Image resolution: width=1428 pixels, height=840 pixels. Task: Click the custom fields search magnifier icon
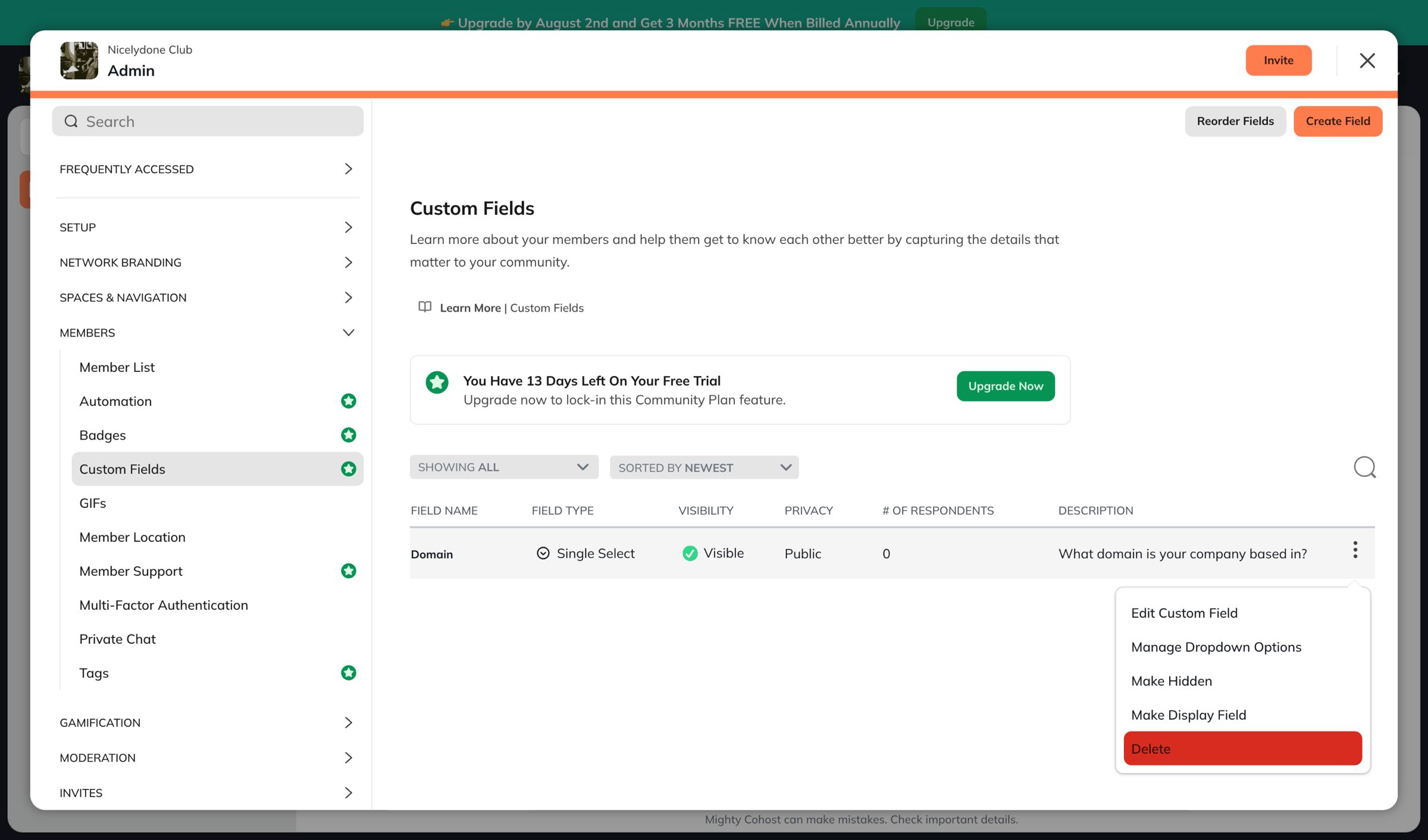(1364, 468)
